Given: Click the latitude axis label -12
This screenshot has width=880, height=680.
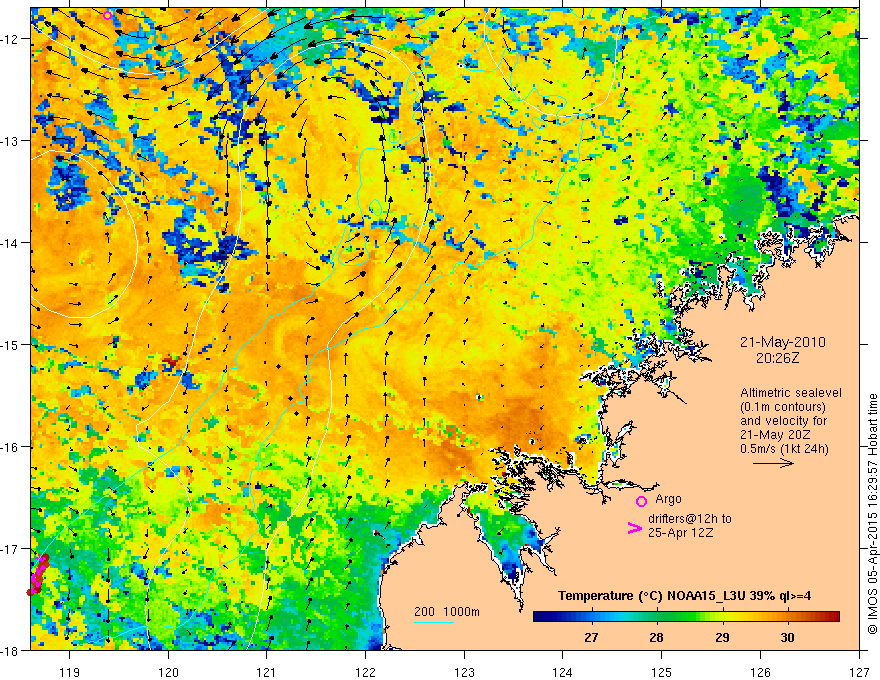Looking at the screenshot, I should click(11, 39).
